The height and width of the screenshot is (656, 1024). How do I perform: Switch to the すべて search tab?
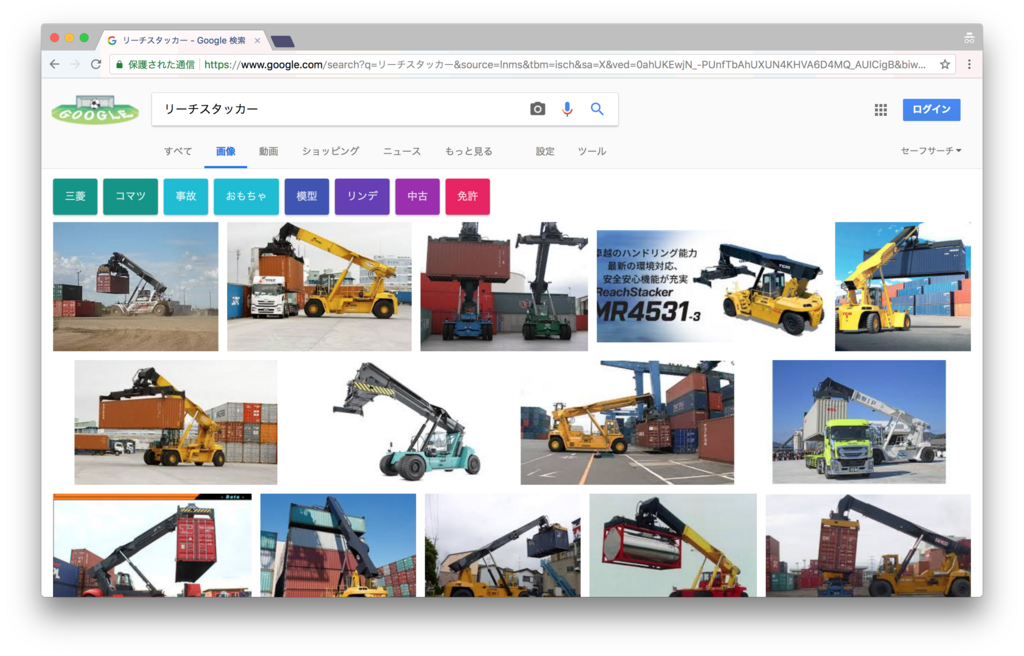point(178,152)
